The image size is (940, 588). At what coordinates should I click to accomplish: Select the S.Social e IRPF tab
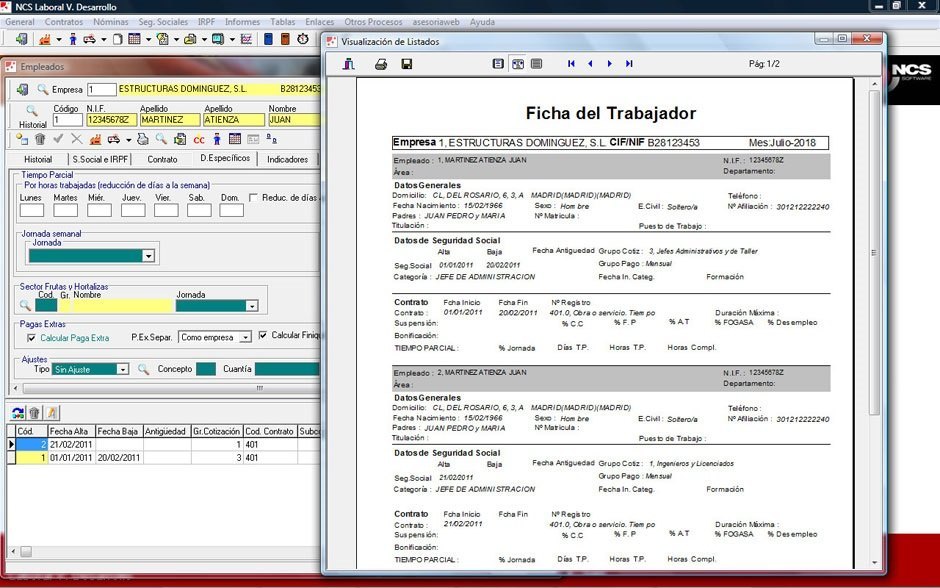click(x=100, y=159)
